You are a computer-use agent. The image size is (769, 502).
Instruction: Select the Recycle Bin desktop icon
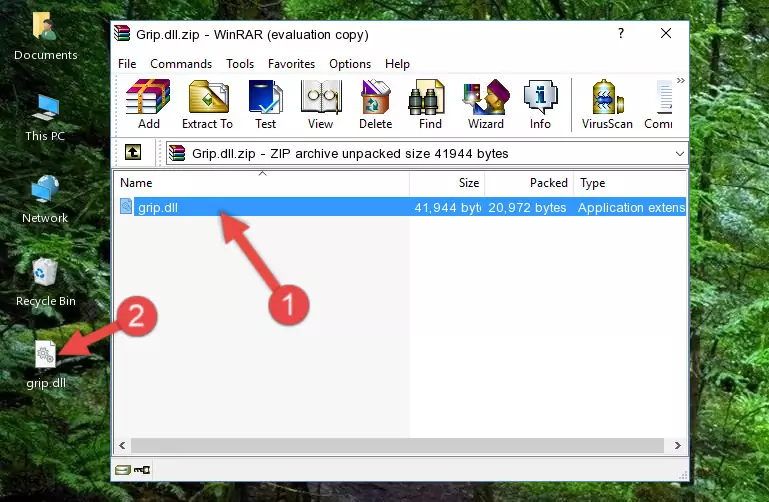click(46, 282)
